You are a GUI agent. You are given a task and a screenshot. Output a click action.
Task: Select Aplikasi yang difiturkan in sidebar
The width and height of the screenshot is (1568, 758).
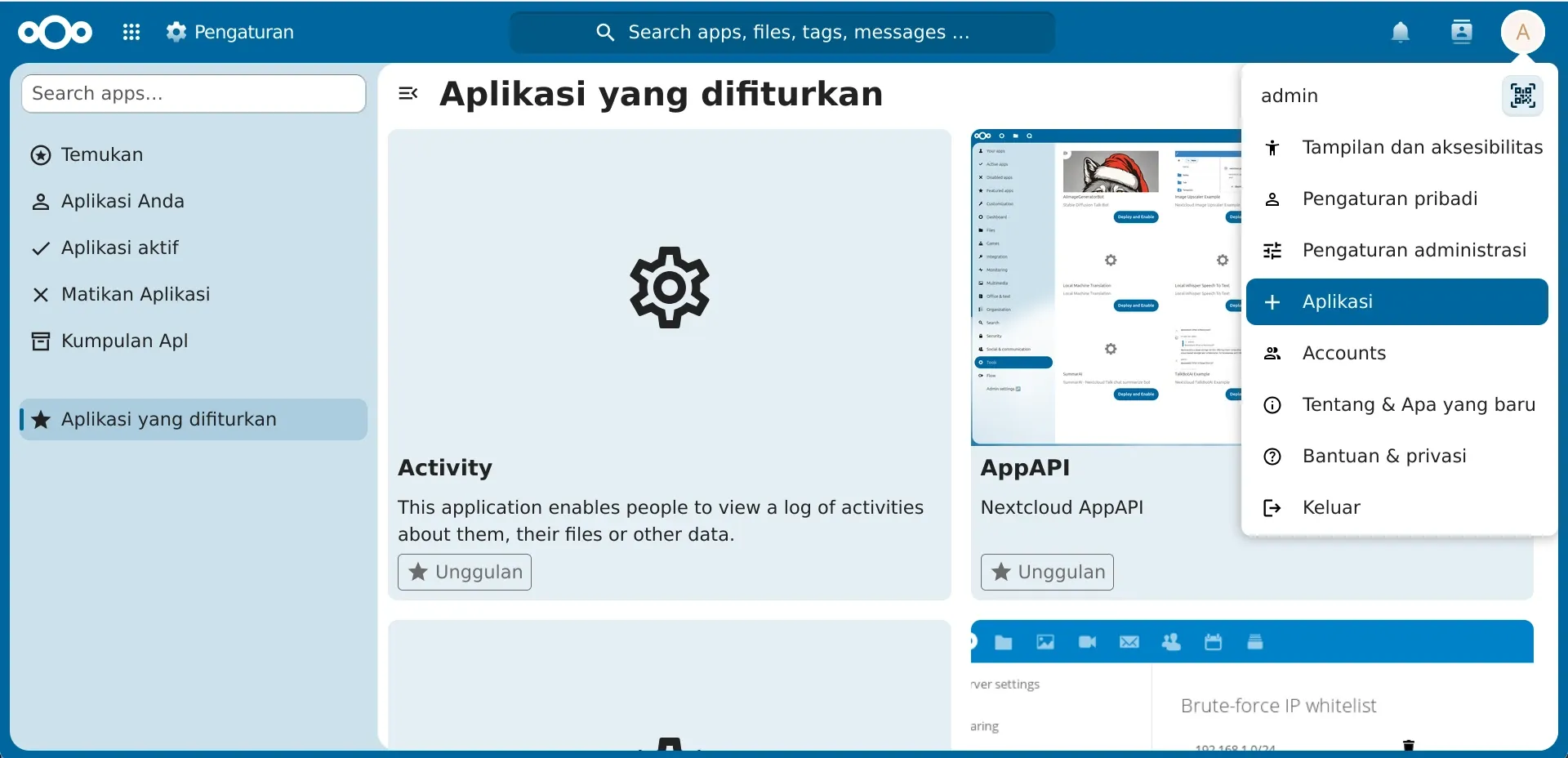pyautogui.click(x=194, y=419)
